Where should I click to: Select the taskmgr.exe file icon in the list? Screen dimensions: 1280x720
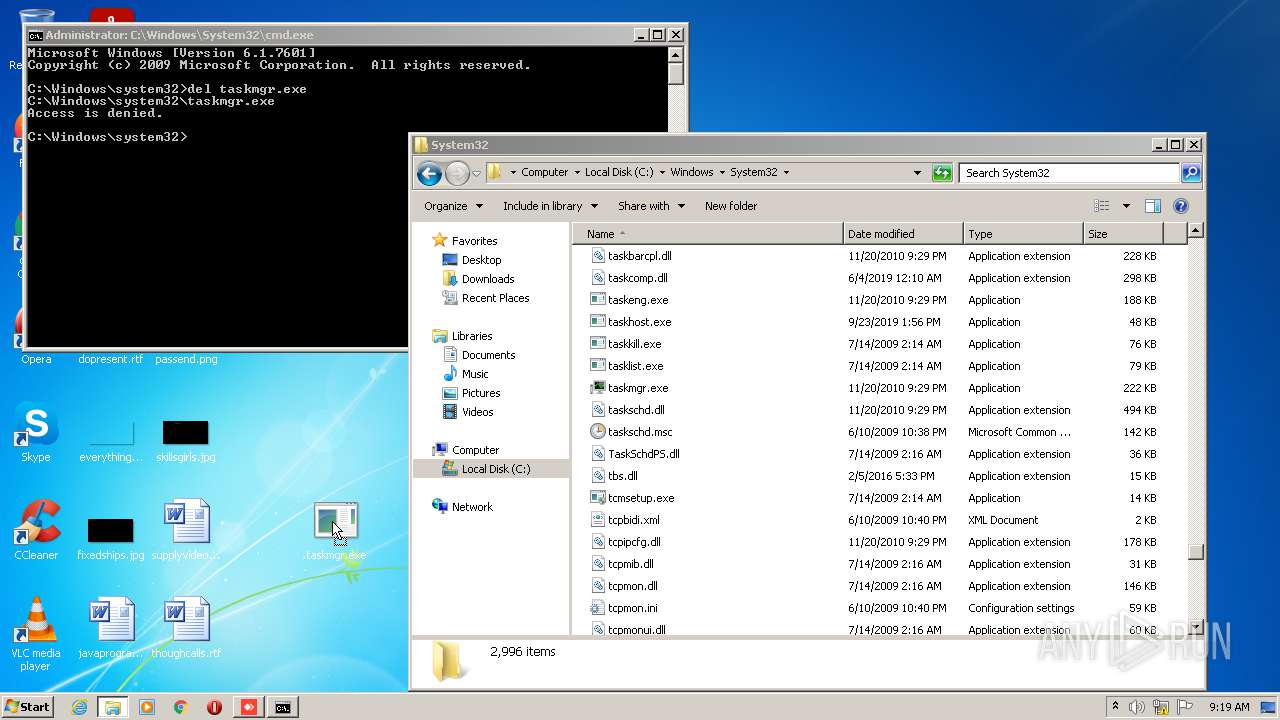(x=598, y=388)
